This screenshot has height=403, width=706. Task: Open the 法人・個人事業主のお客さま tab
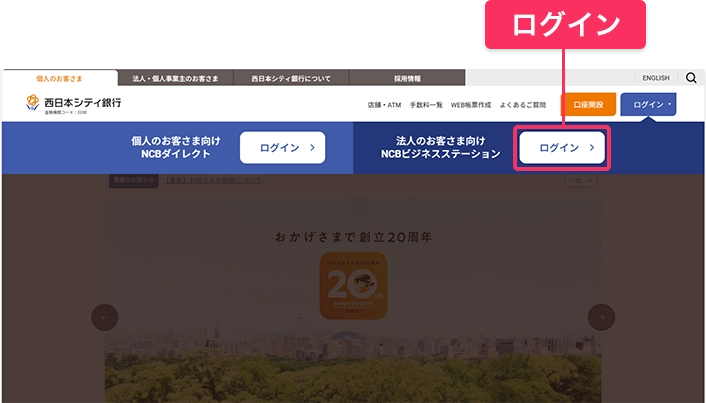[176, 78]
